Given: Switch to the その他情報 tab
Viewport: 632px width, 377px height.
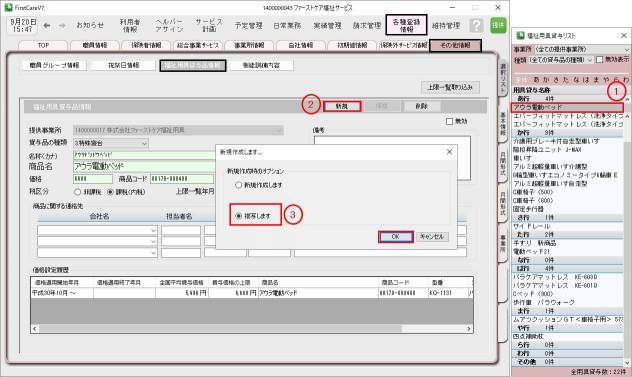Looking at the screenshot, I should click(x=455, y=45).
